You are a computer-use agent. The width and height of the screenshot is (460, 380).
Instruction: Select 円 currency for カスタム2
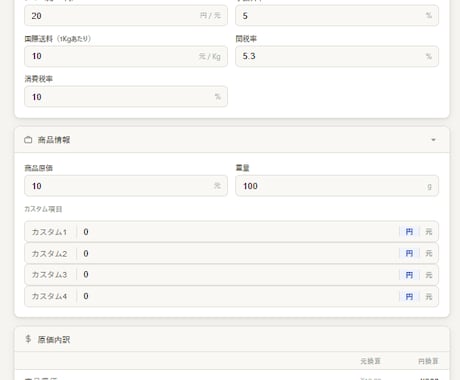coord(409,253)
